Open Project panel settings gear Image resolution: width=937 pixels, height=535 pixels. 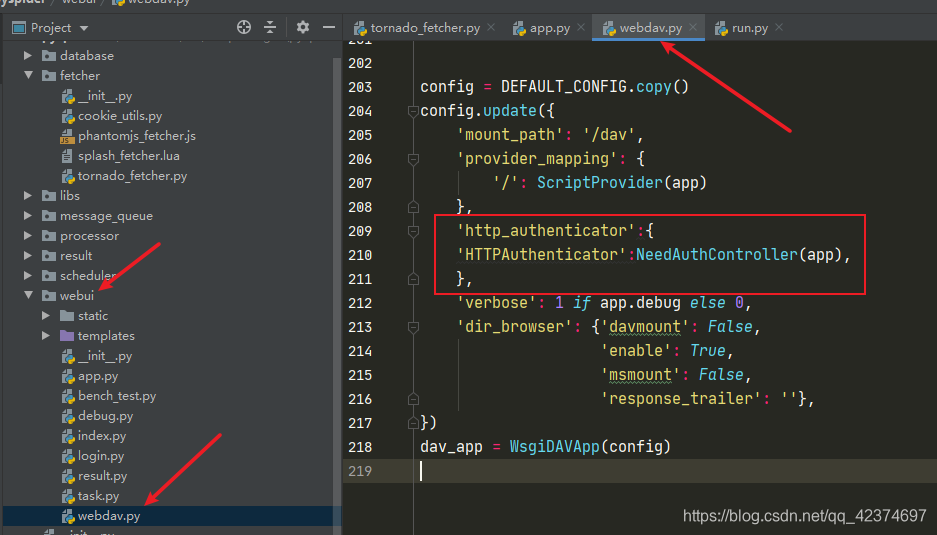pos(303,27)
